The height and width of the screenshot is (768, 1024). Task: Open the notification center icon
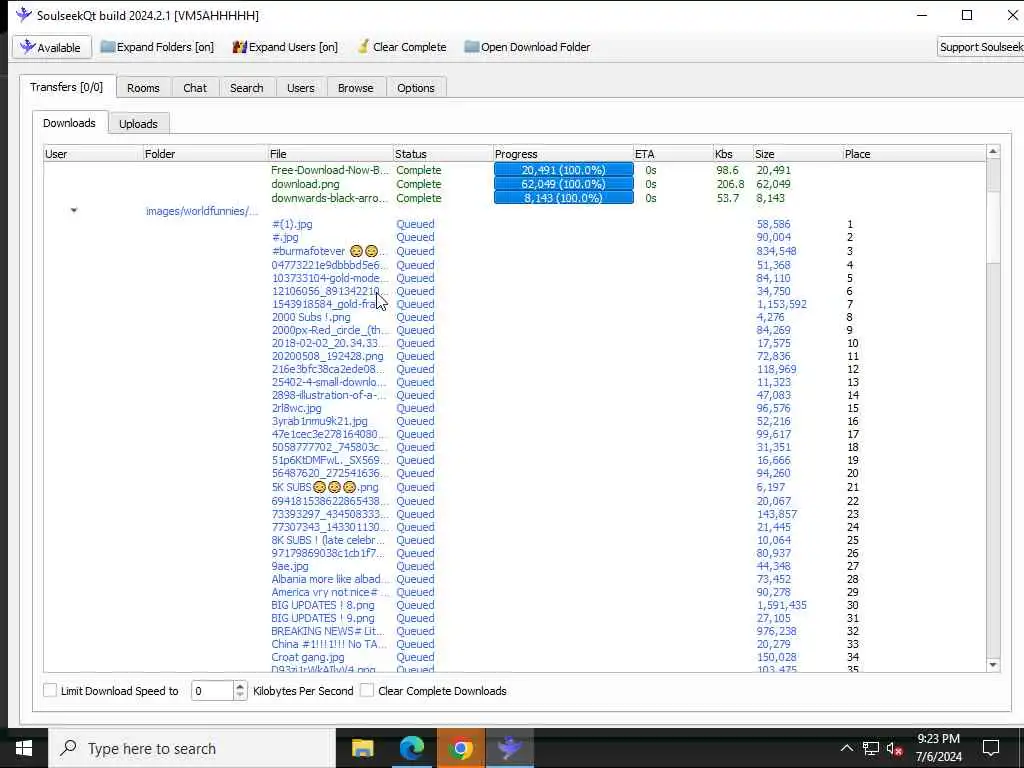[x=991, y=748]
